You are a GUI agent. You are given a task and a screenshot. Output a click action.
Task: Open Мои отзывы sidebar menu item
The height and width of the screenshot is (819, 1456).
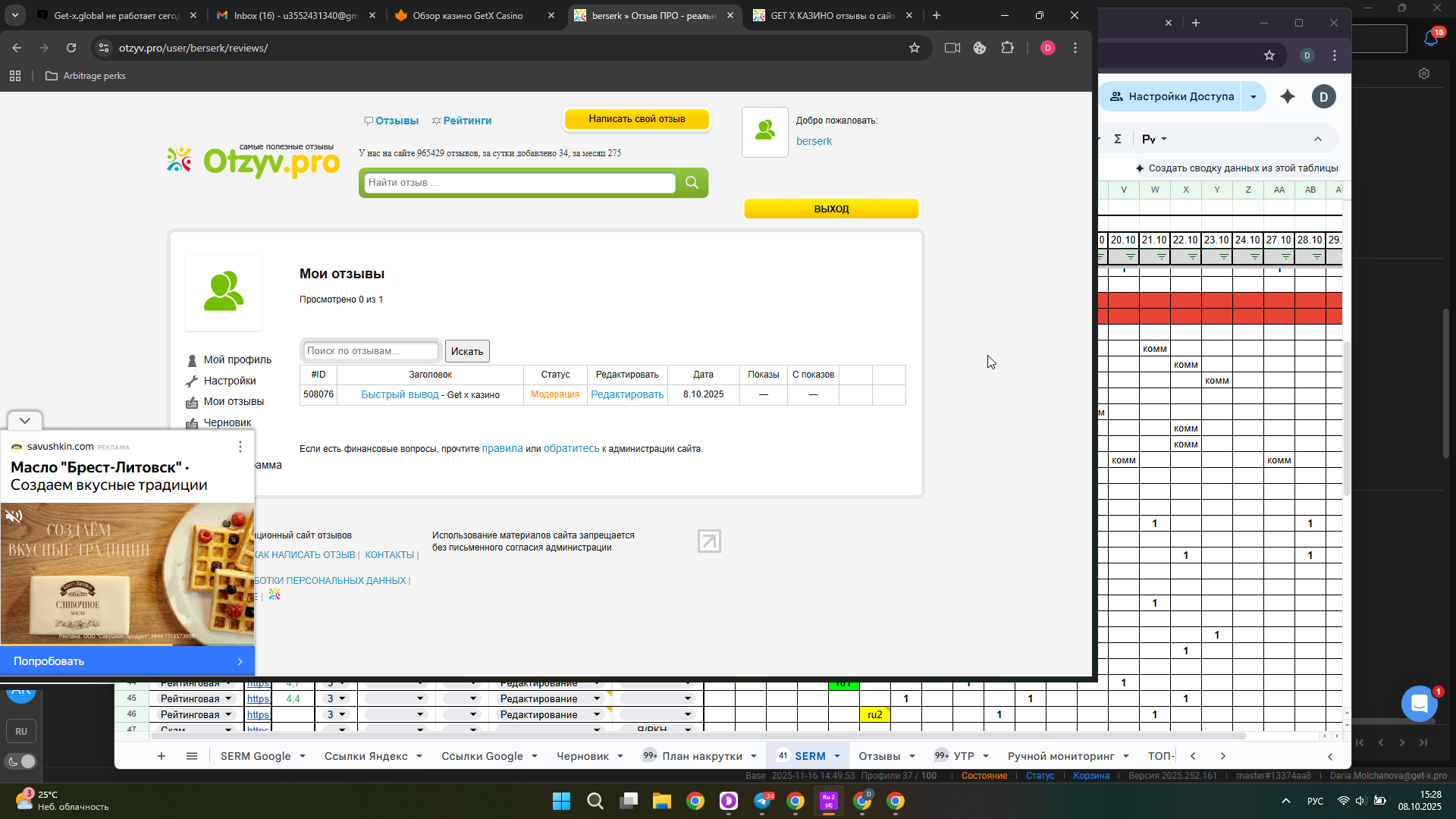[x=234, y=401]
